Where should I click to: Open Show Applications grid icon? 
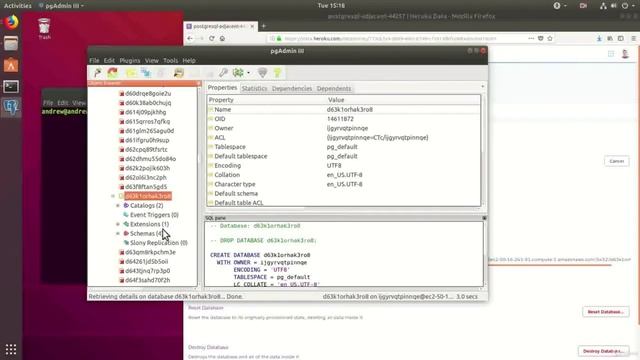click(x=11, y=349)
